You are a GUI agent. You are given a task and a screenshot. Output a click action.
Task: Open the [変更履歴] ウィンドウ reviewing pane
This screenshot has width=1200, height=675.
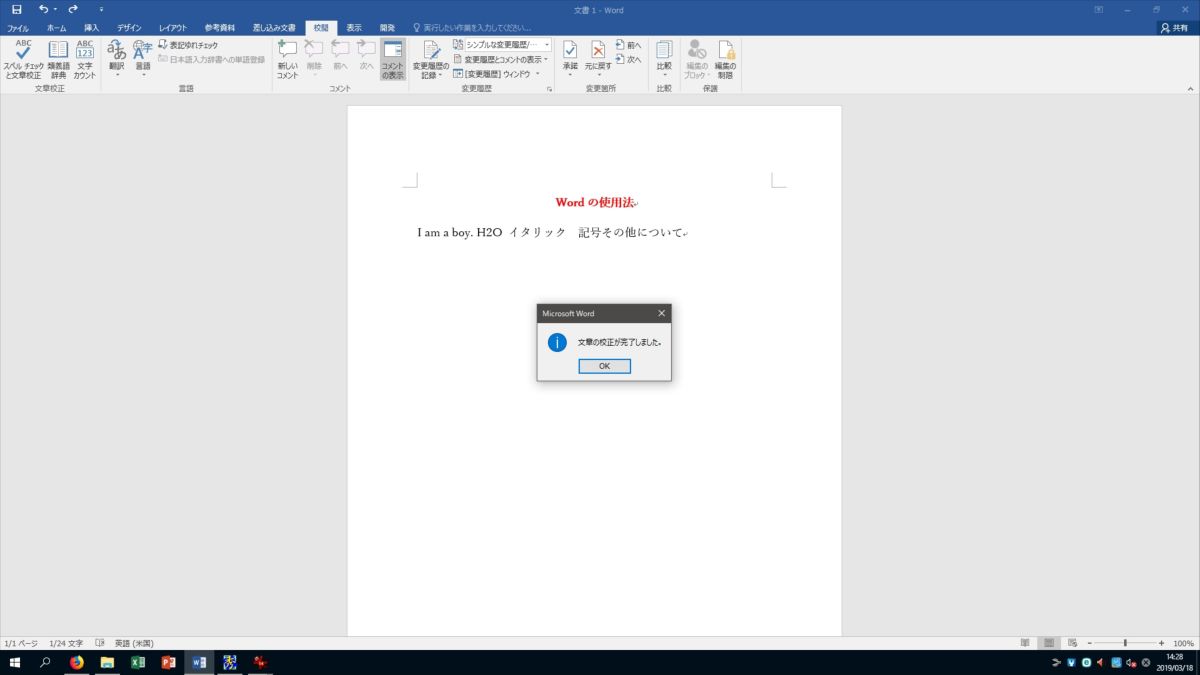pyautogui.click(x=491, y=73)
